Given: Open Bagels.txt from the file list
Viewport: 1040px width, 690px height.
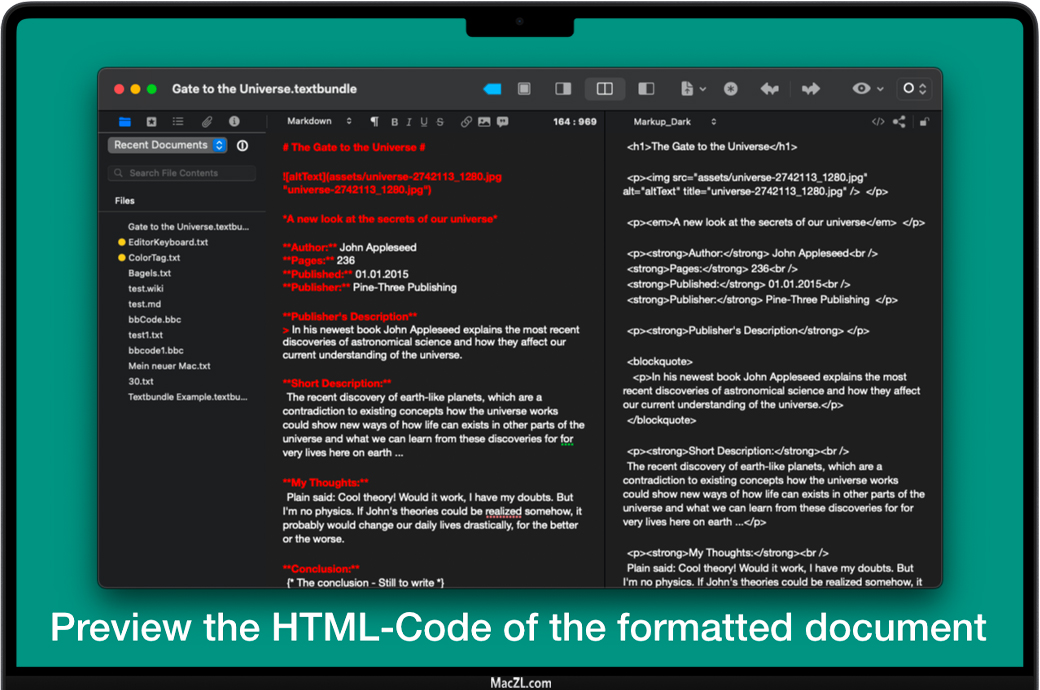Looking at the screenshot, I should point(149,273).
